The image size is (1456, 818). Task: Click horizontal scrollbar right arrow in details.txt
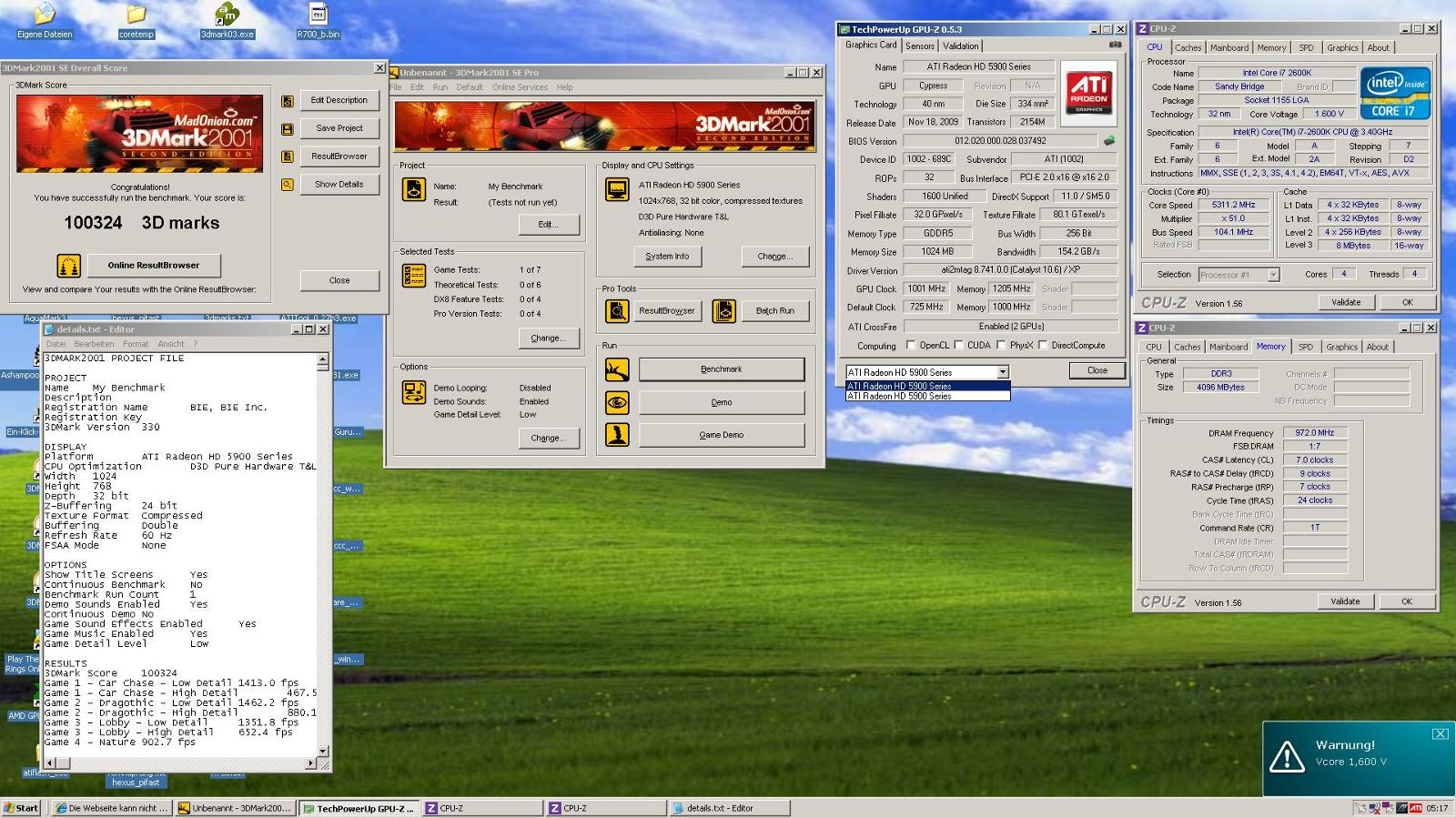(x=311, y=762)
